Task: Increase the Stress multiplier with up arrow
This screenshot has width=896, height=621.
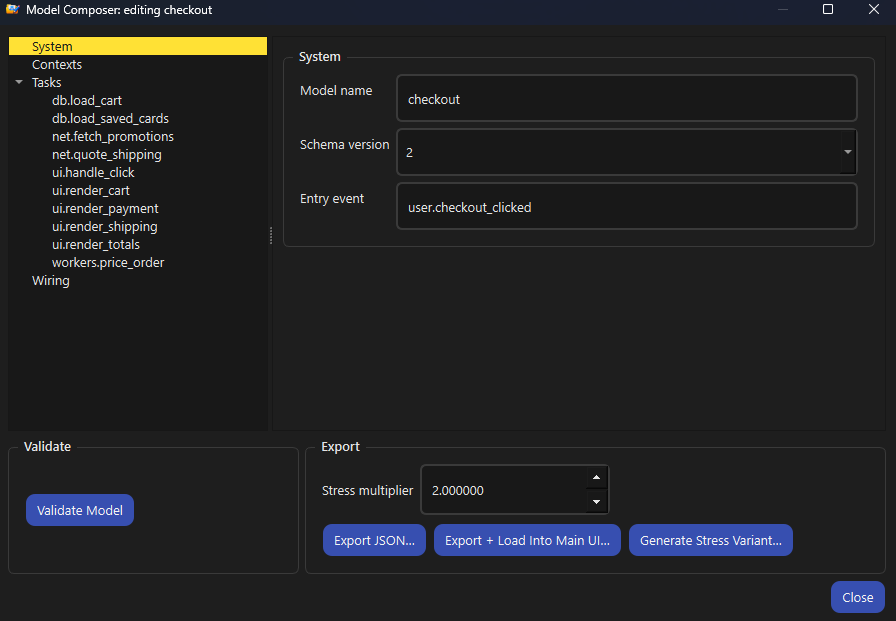Action: 597,478
